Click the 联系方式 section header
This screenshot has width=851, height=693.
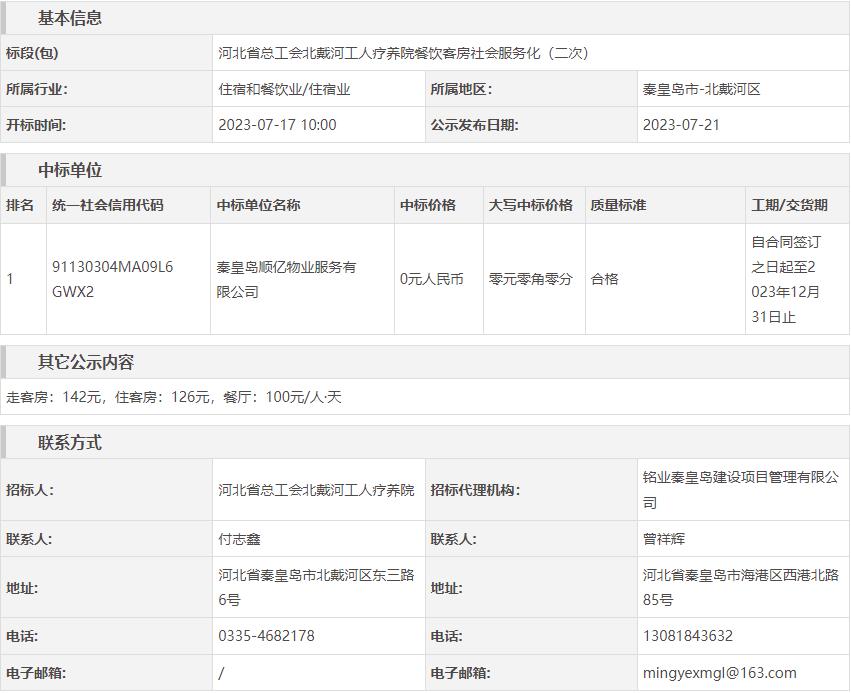click(69, 442)
